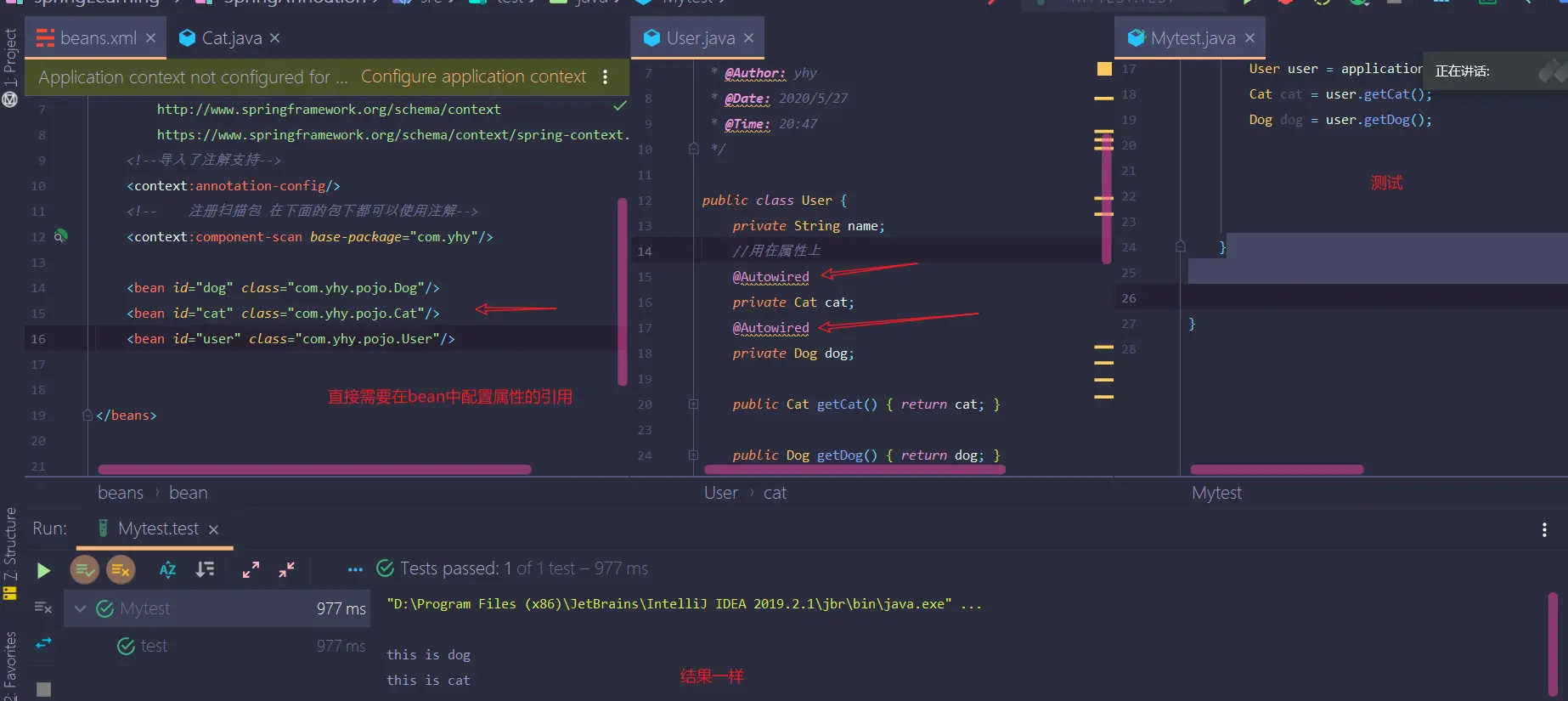Click Mytest.java horizontal scrollbar

click(1277, 470)
